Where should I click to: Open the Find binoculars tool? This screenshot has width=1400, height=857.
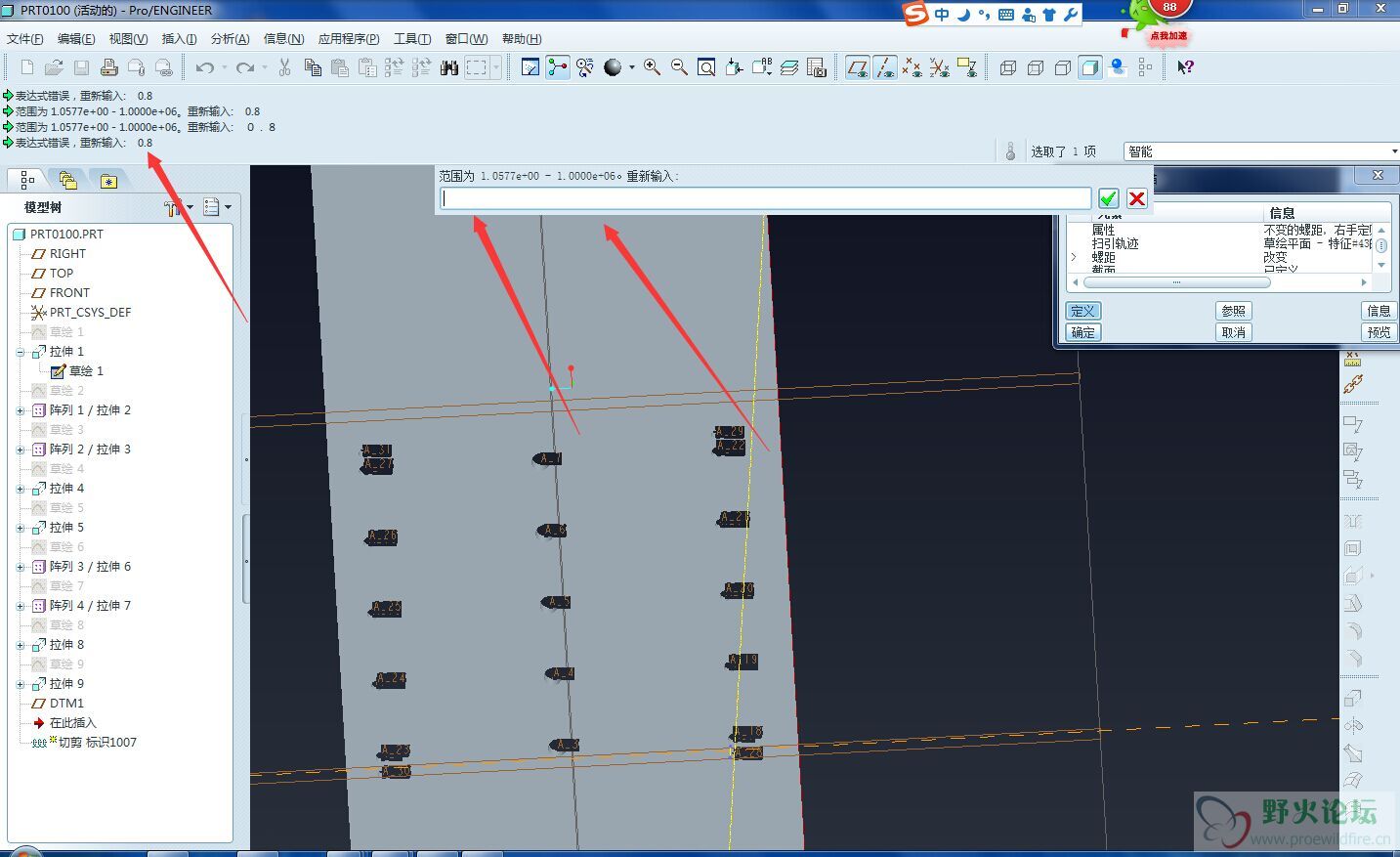pyautogui.click(x=449, y=67)
